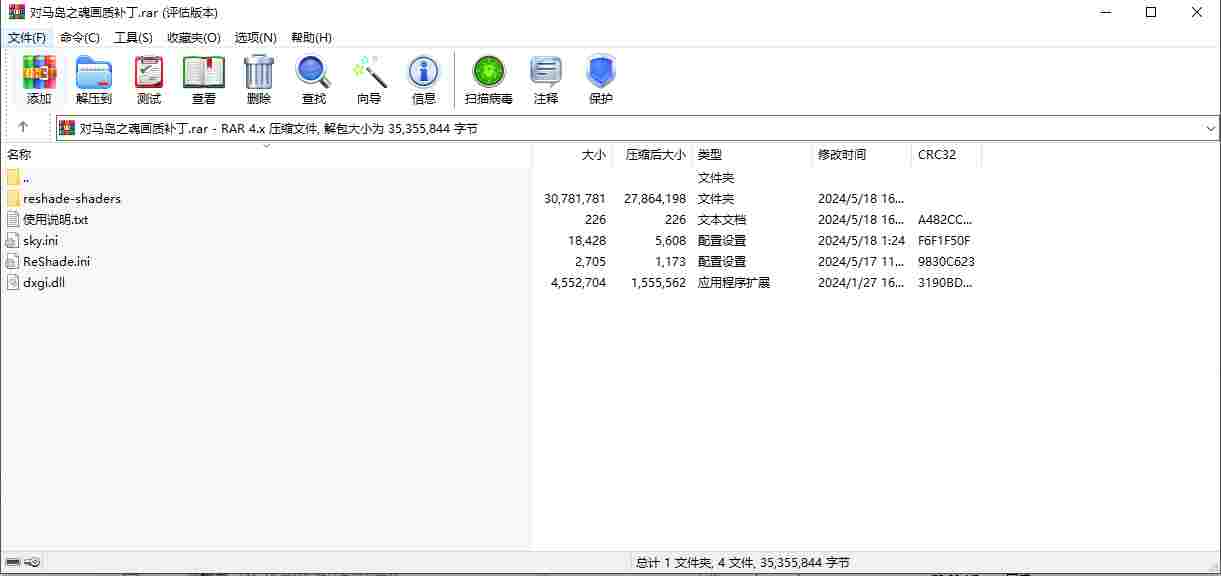Screen dimensions: 1221x576
Task: Click the 查看 (View) book icon
Action: [204, 72]
